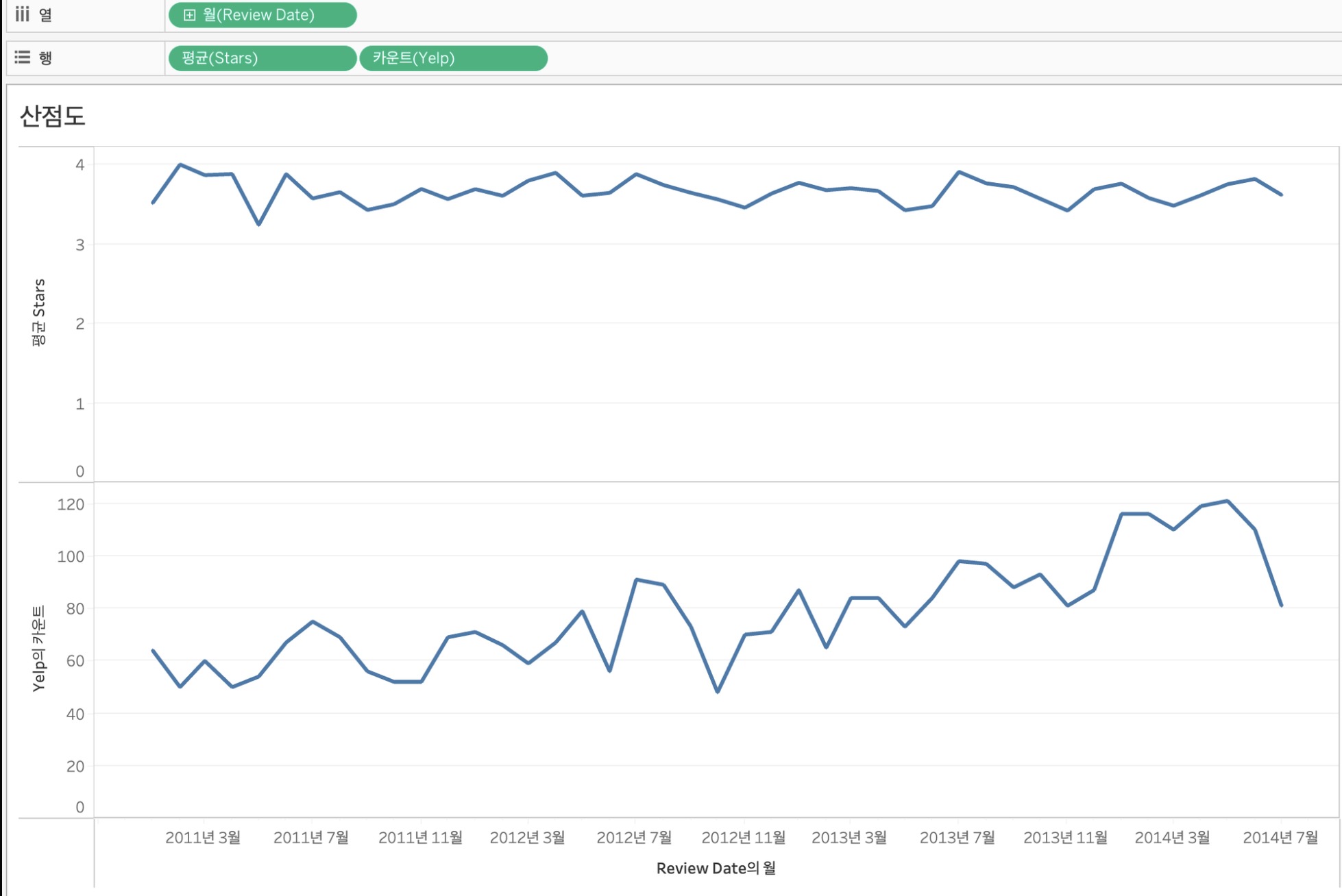Click the Review Date의 월 axis title
This screenshot has height=896, width=1342.
pos(716,868)
